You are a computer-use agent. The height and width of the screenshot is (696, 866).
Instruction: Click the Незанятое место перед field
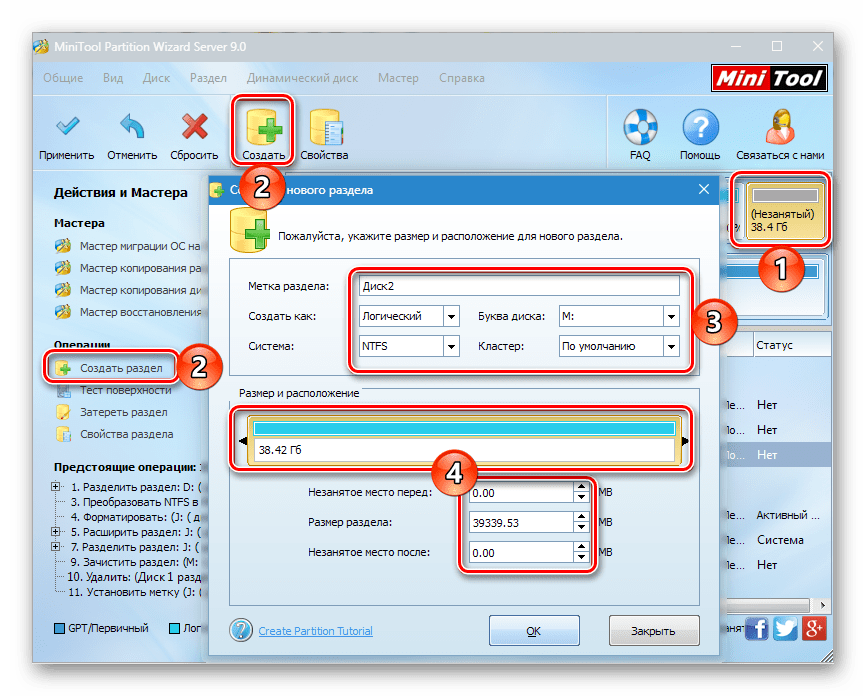(x=521, y=493)
